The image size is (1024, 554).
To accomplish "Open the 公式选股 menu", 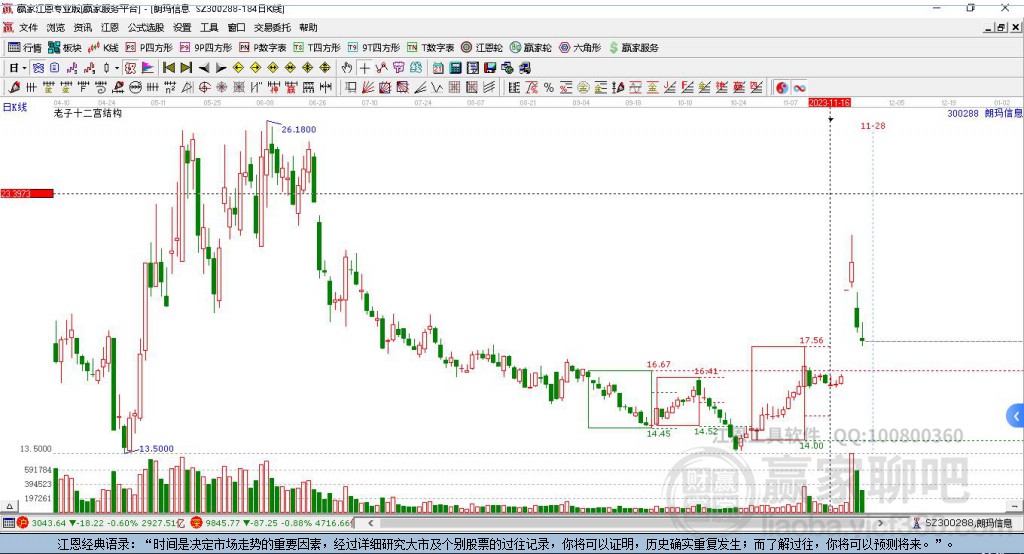I will 146,27.
